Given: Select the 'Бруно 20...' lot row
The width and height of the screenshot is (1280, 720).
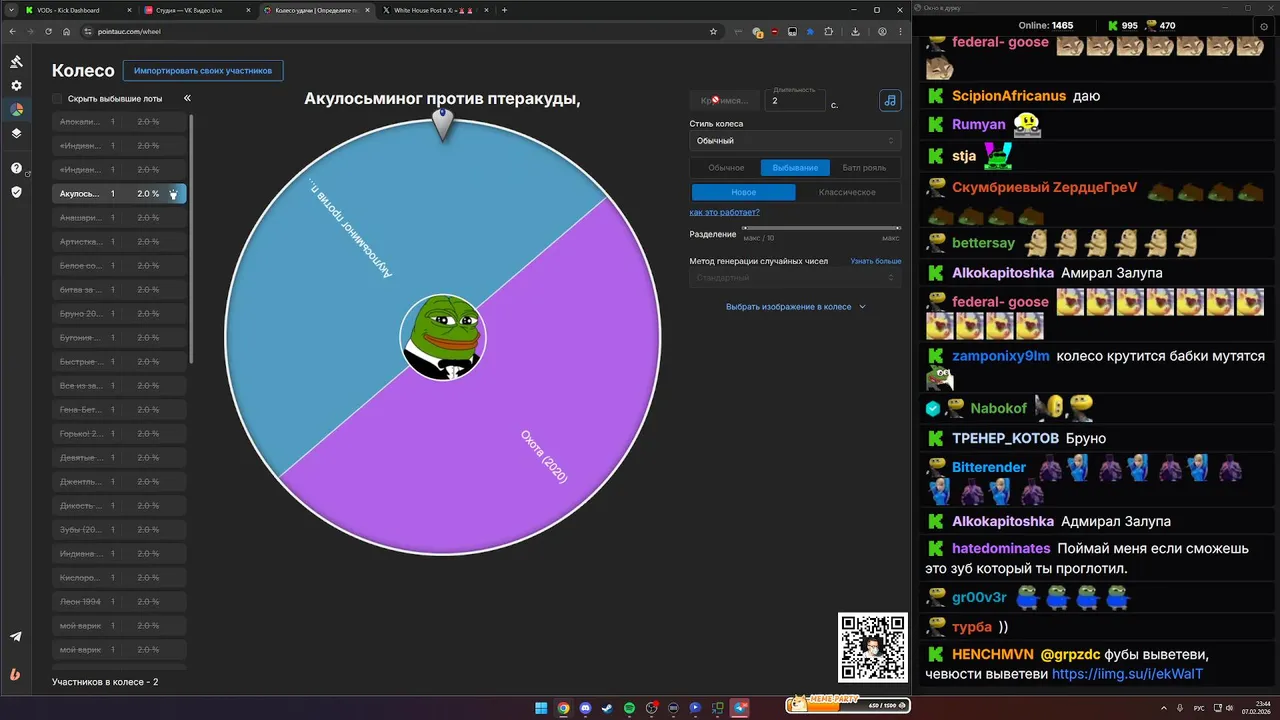Looking at the screenshot, I should pos(119,314).
